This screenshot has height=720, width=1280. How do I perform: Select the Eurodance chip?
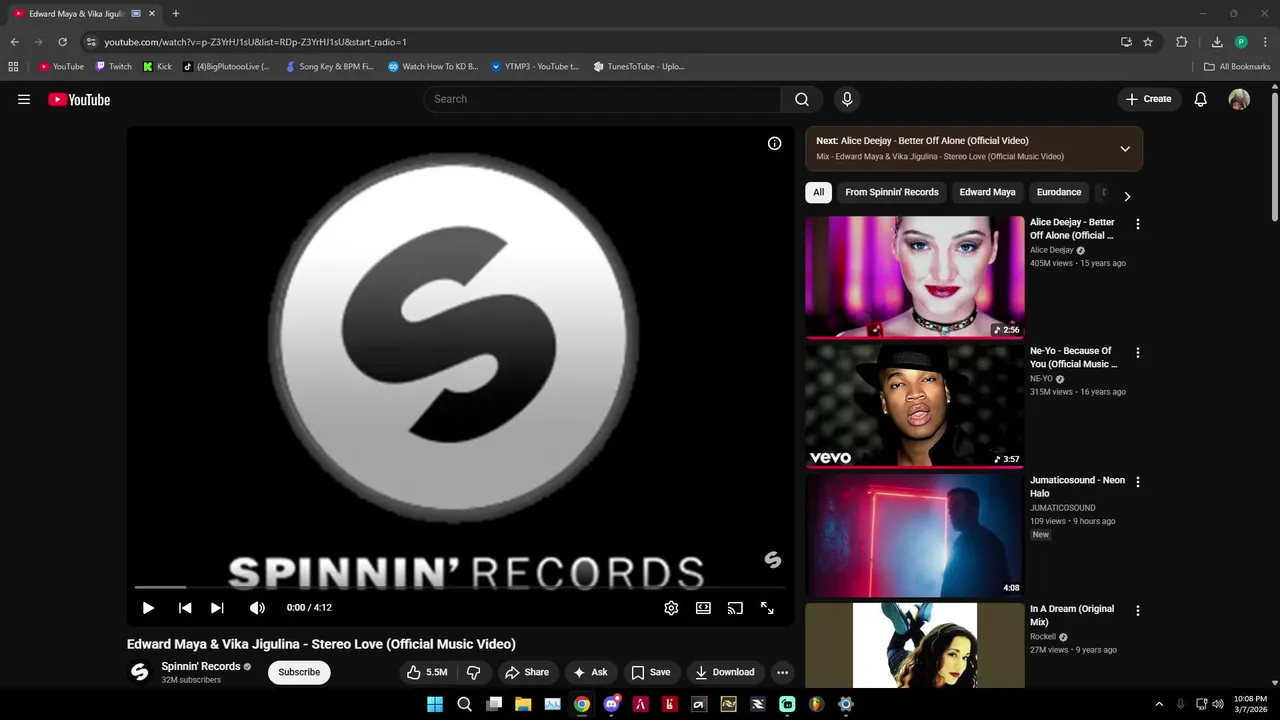[x=1059, y=192]
